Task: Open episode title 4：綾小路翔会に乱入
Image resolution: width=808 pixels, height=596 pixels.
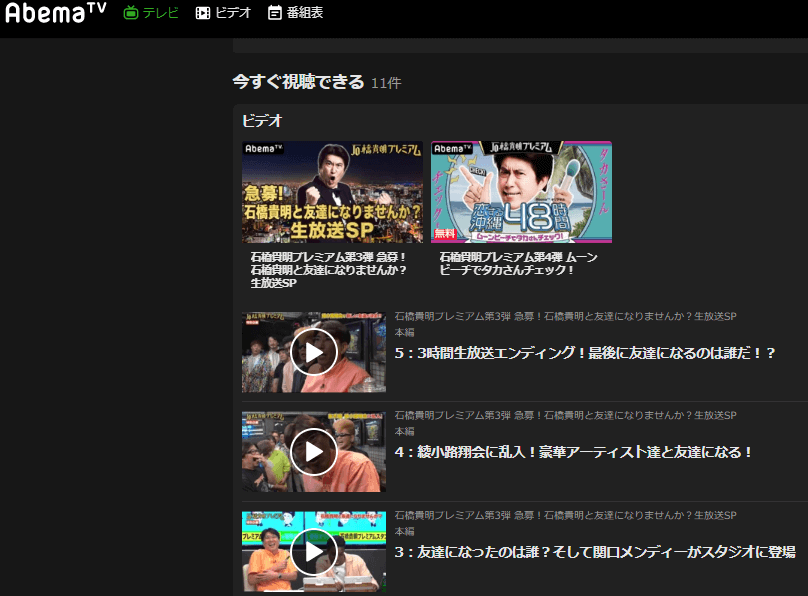Action: (x=573, y=452)
